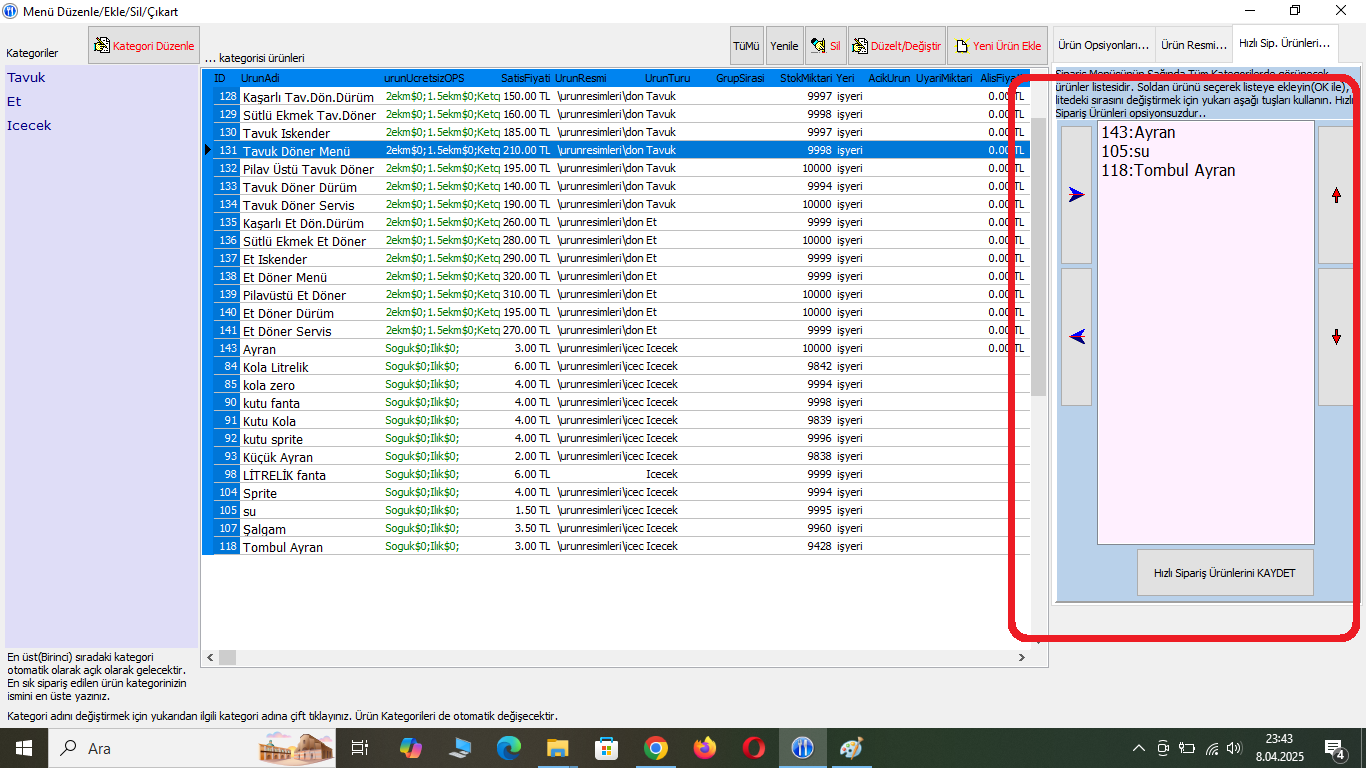Click the Tombul Ayran row in product table

tap(616, 547)
